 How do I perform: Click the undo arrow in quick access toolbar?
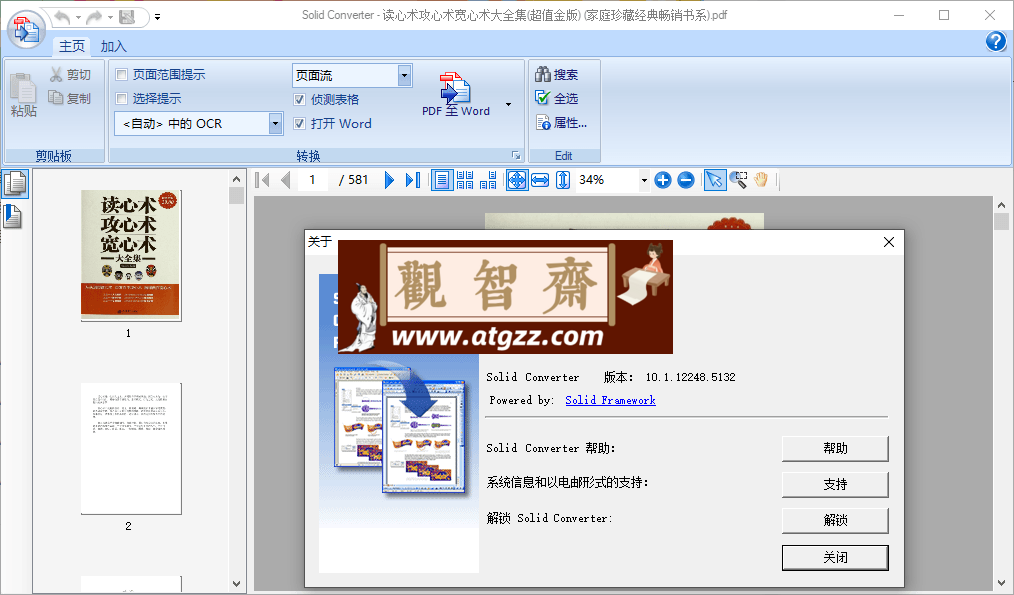(x=62, y=17)
